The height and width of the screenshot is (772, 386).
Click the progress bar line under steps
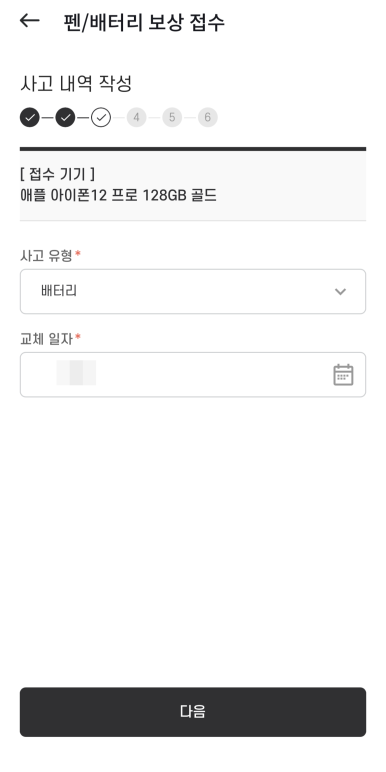pos(193,149)
